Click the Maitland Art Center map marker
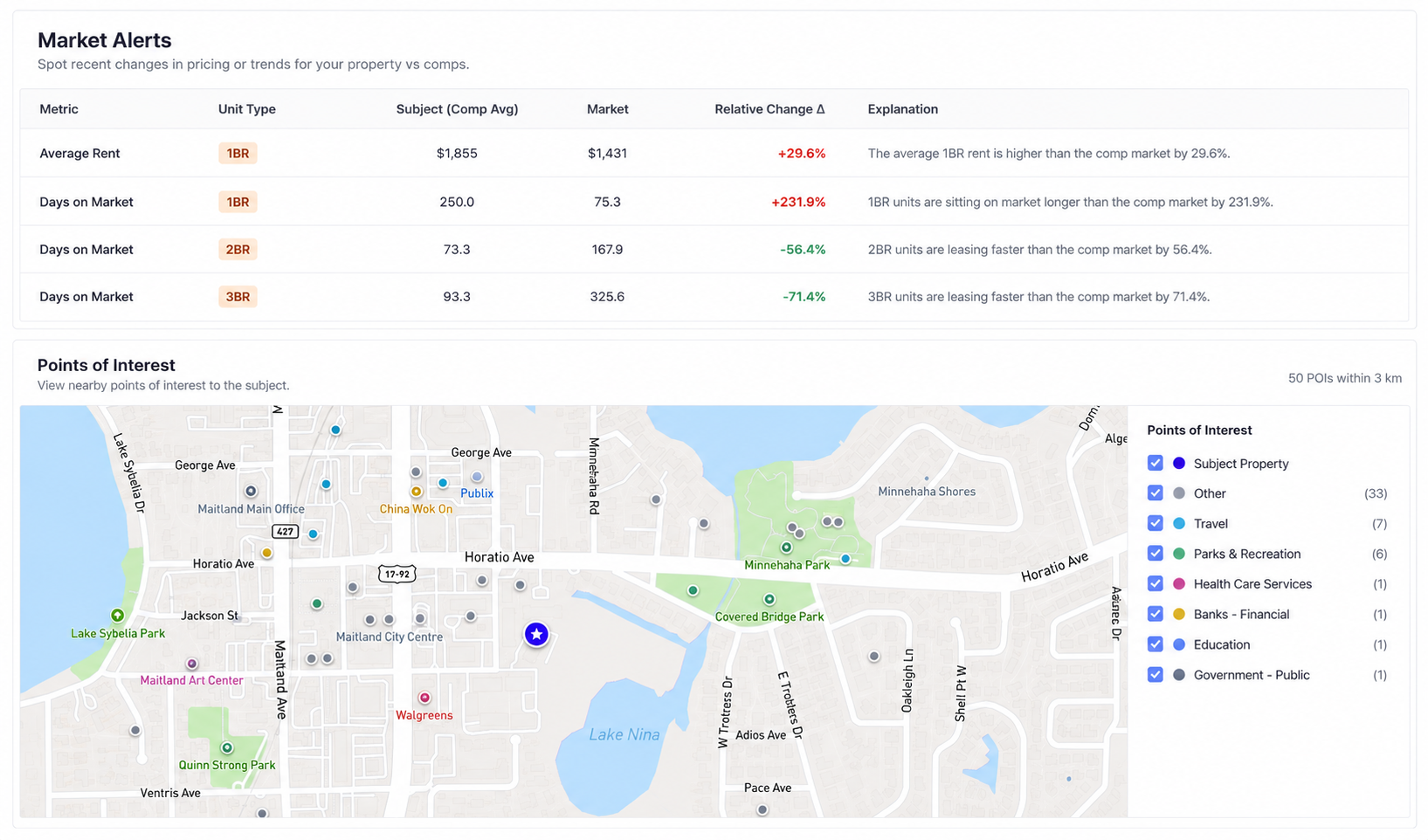Image resolution: width=1428 pixels, height=840 pixels. 192,664
